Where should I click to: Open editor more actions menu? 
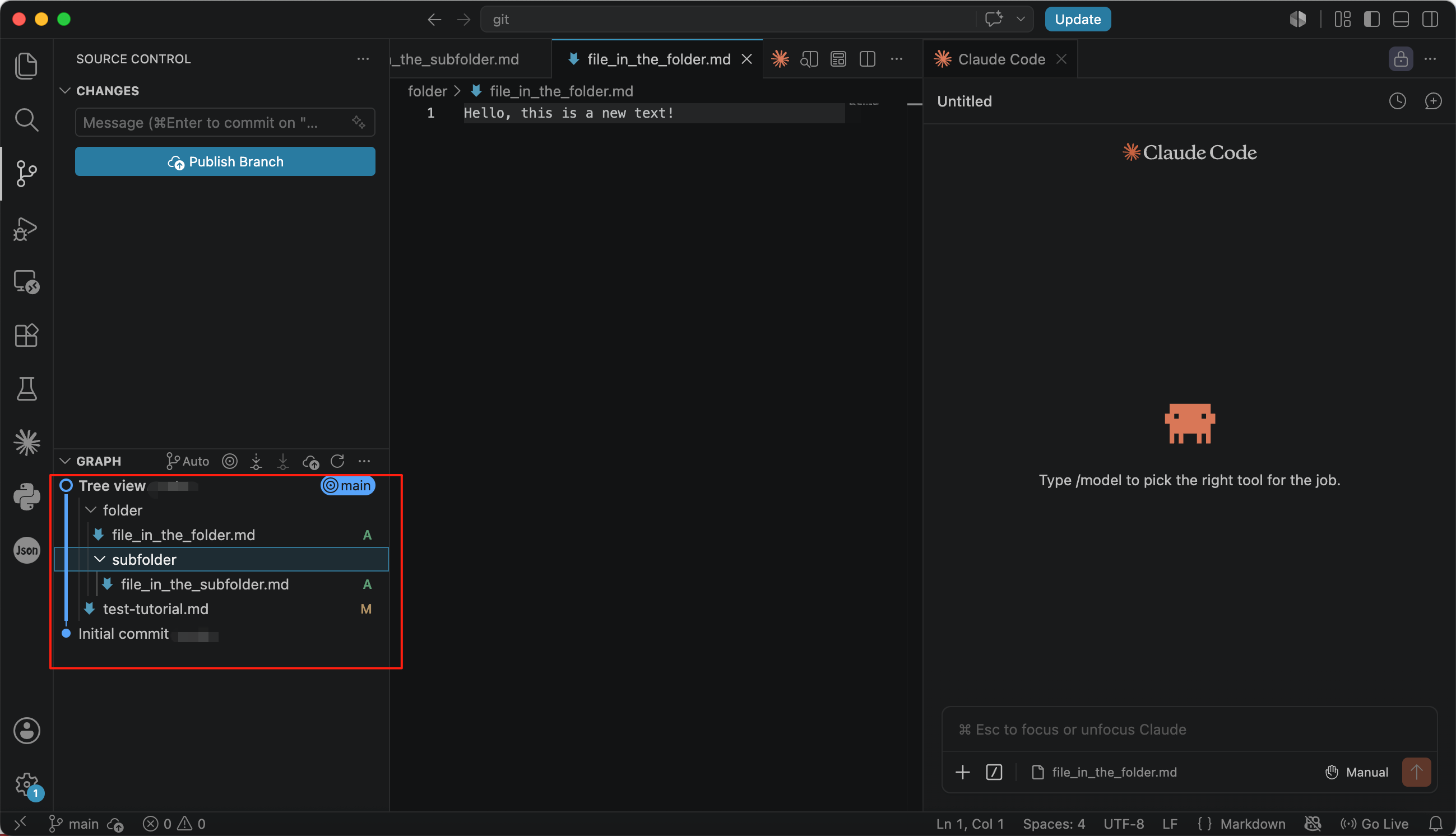896,59
